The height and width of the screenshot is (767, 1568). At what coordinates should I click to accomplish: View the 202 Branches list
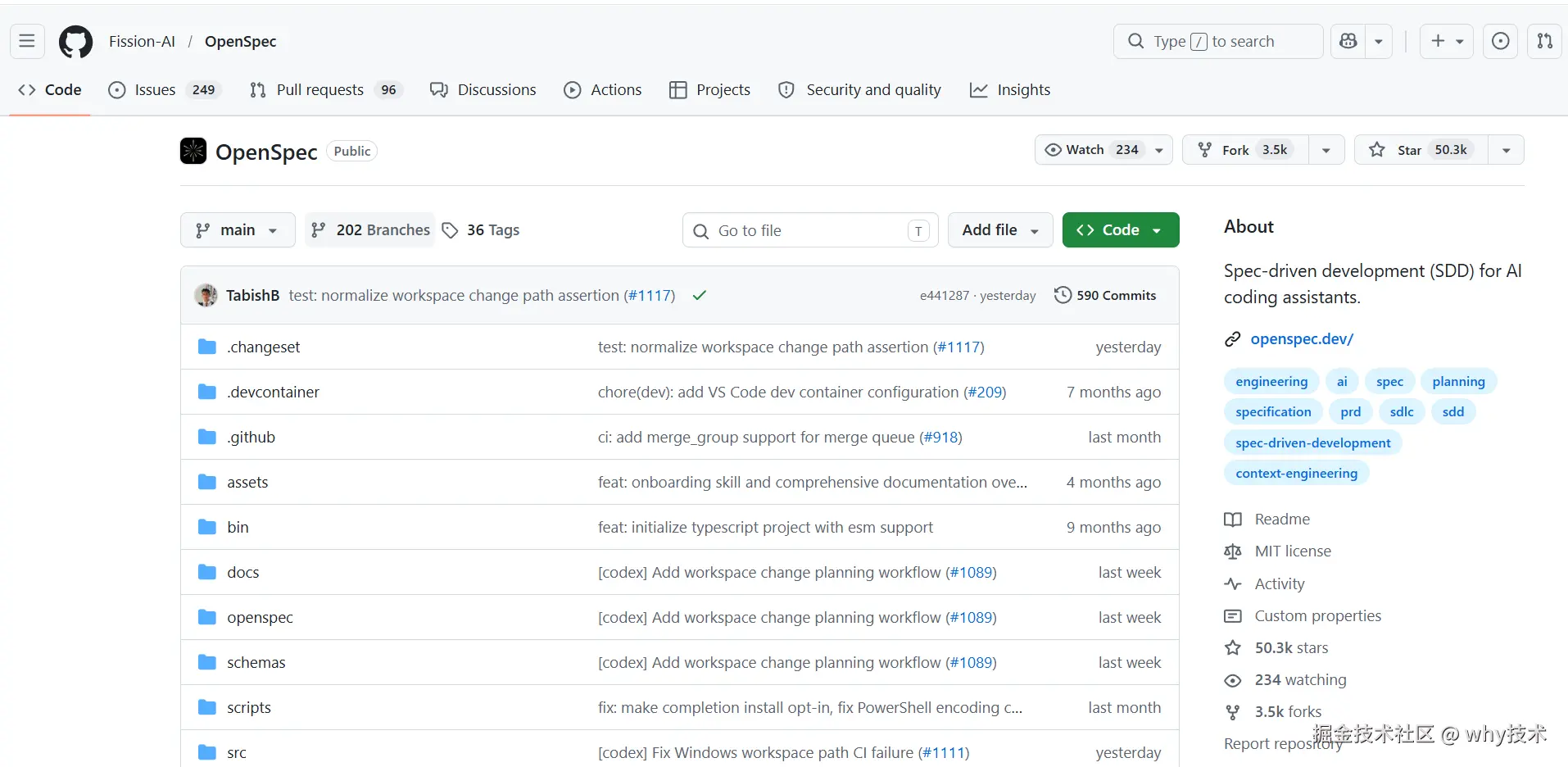click(370, 230)
